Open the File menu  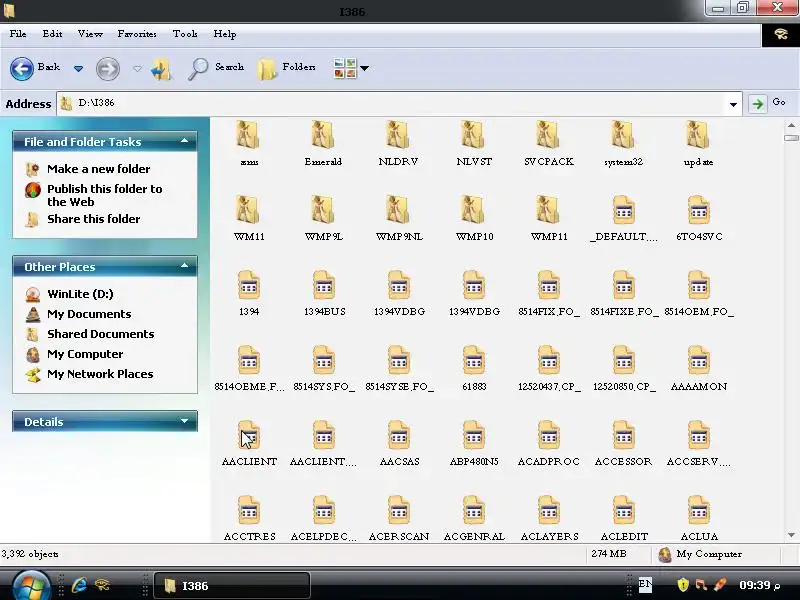18,34
